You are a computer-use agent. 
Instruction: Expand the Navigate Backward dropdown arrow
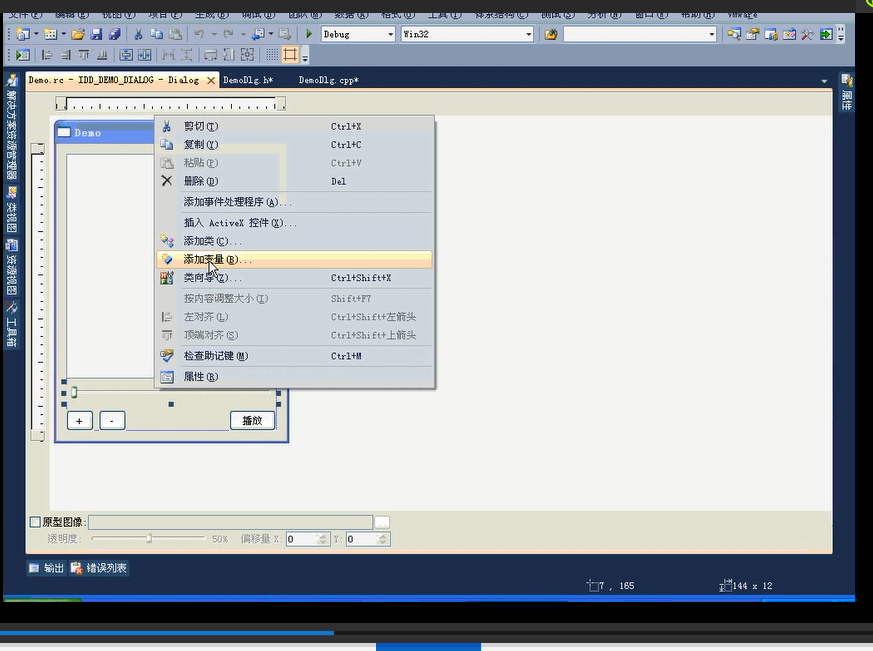pyautogui.click(x=271, y=35)
